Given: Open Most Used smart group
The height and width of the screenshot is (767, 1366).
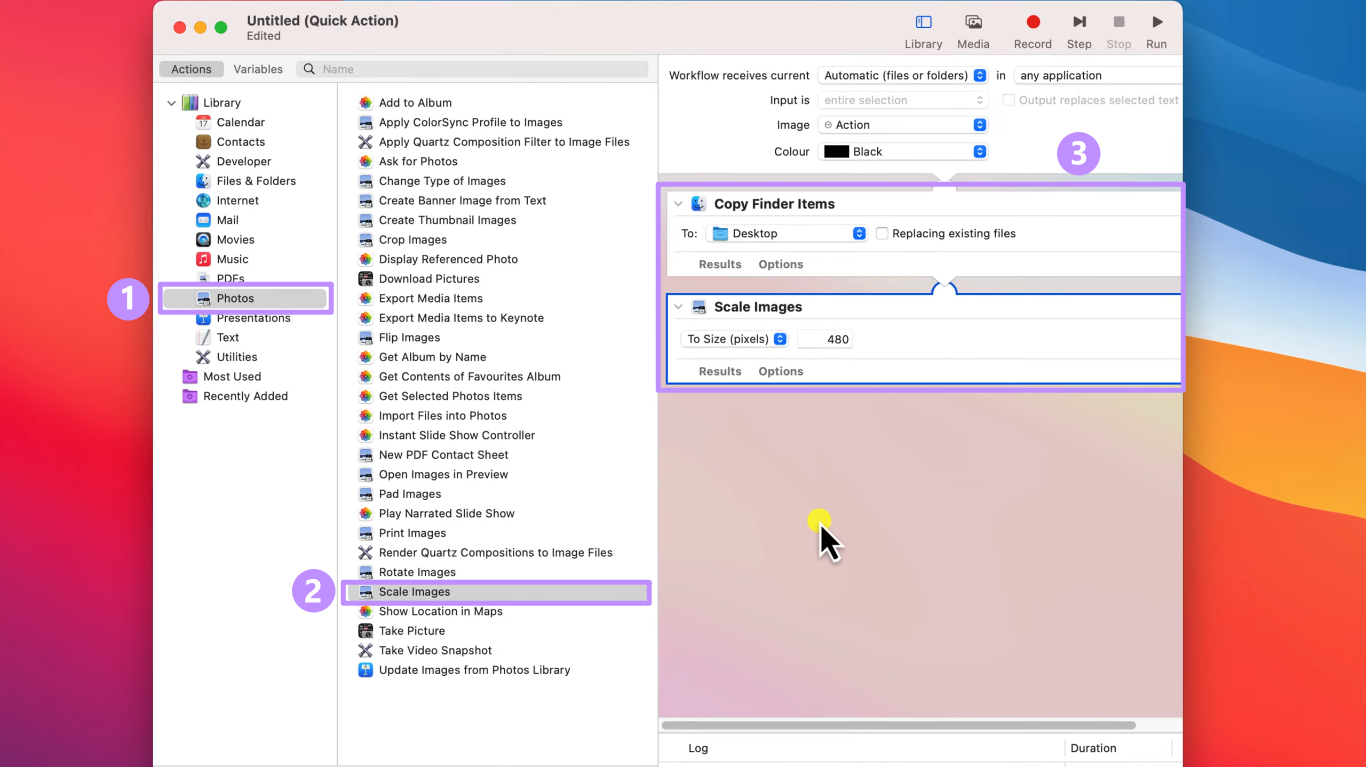Looking at the screenshot, I should [x=231, y=376].
